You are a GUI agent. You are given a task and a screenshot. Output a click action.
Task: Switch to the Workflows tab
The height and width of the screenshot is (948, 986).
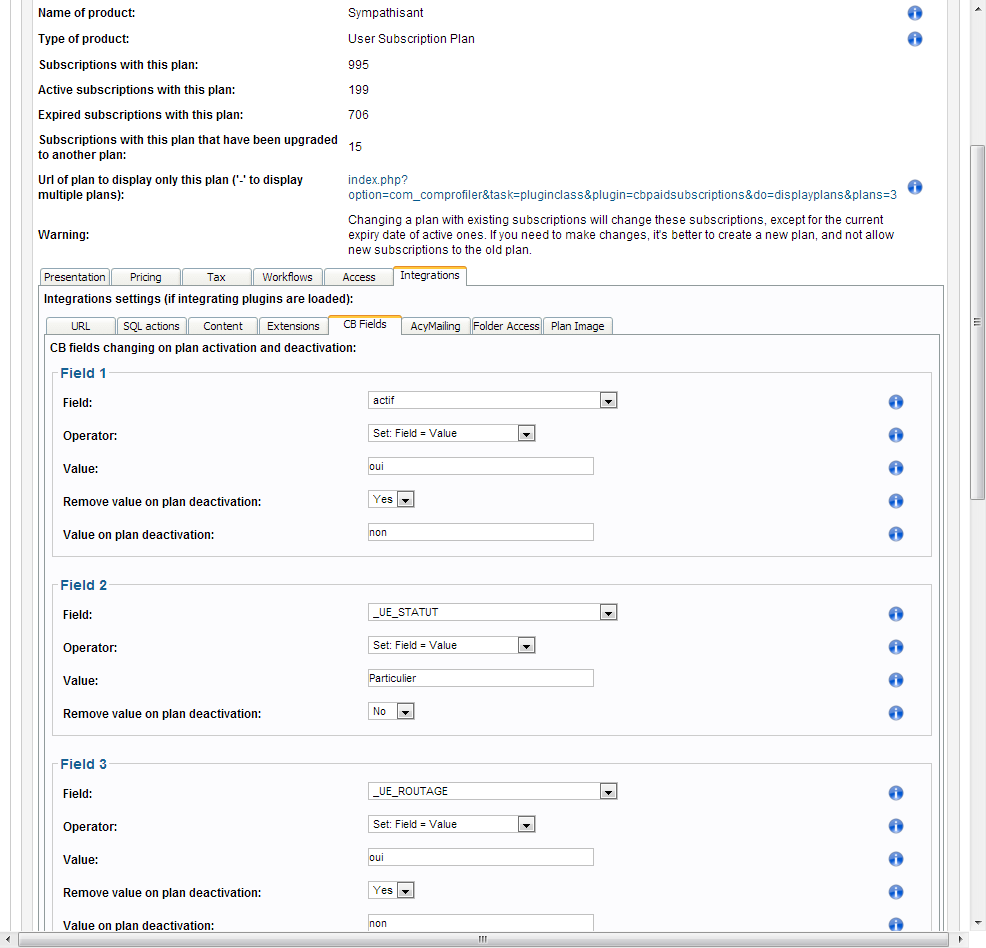click(287, 277)
